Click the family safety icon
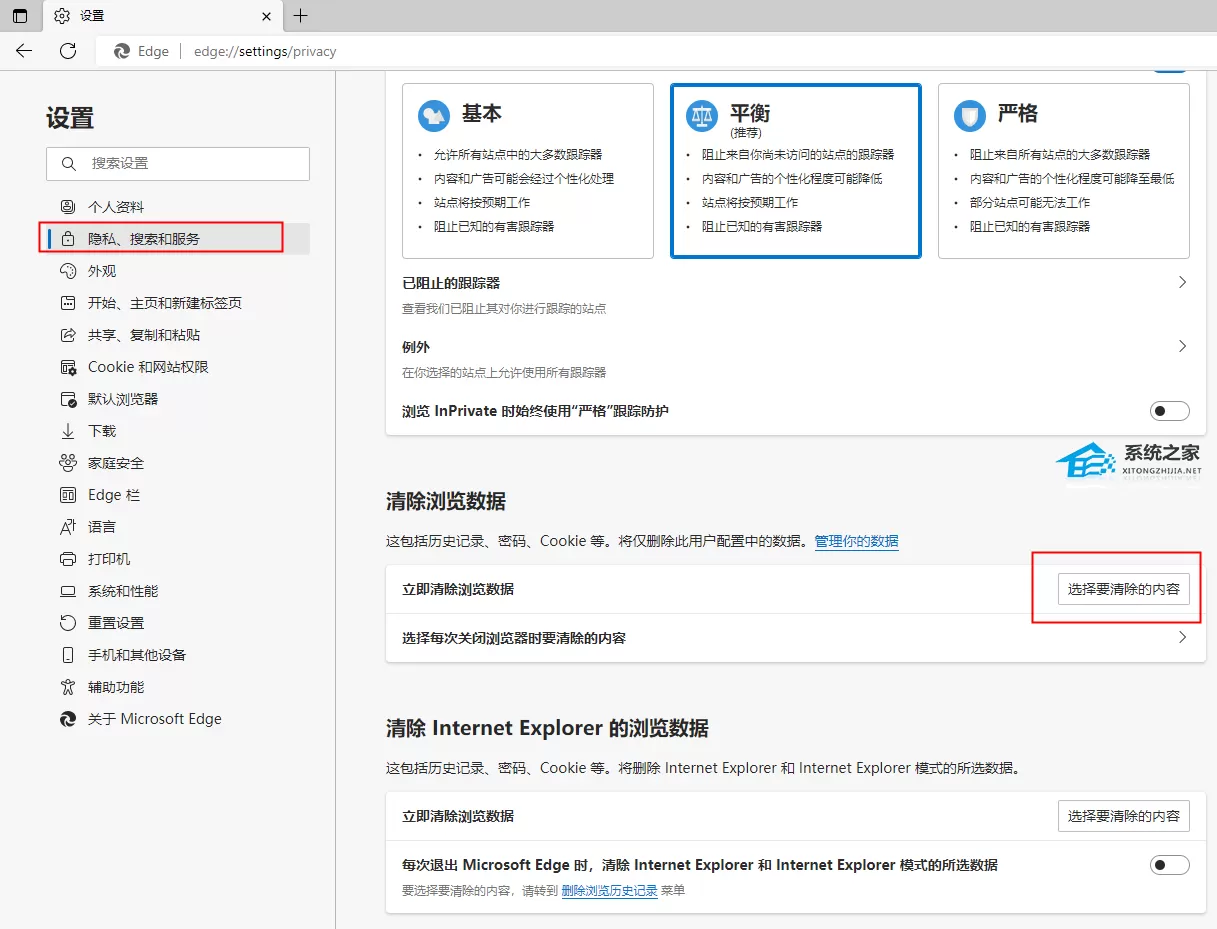 click(x=68, y=463)
